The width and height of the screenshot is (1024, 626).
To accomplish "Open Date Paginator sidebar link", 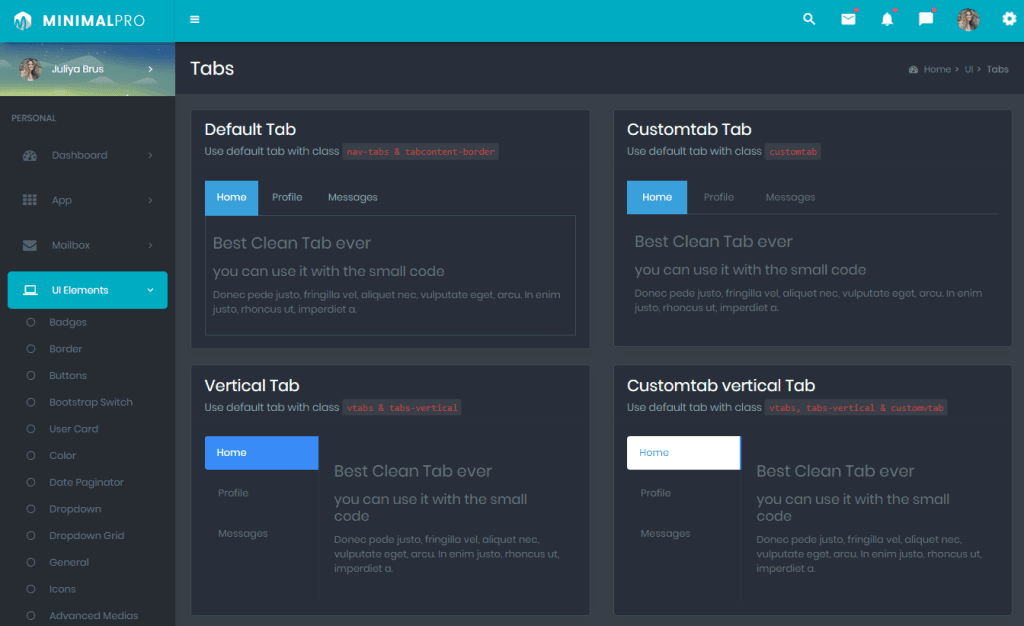I will pos(86,482).
